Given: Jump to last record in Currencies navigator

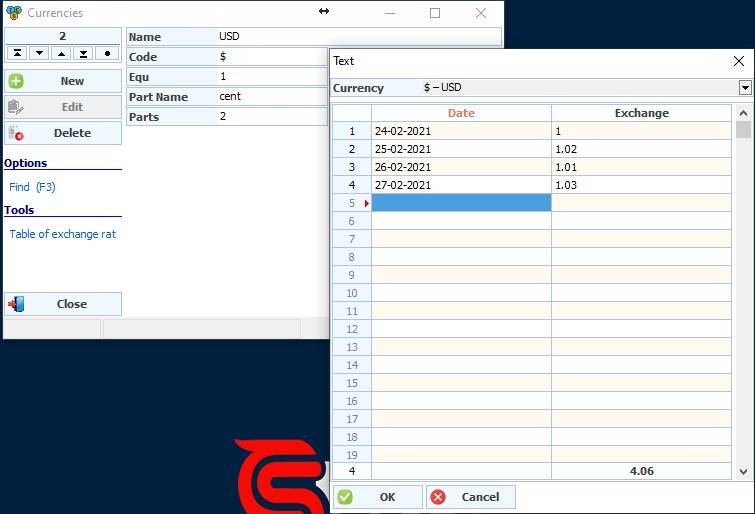Looking at the screenshot, I should tap(83, 53).
